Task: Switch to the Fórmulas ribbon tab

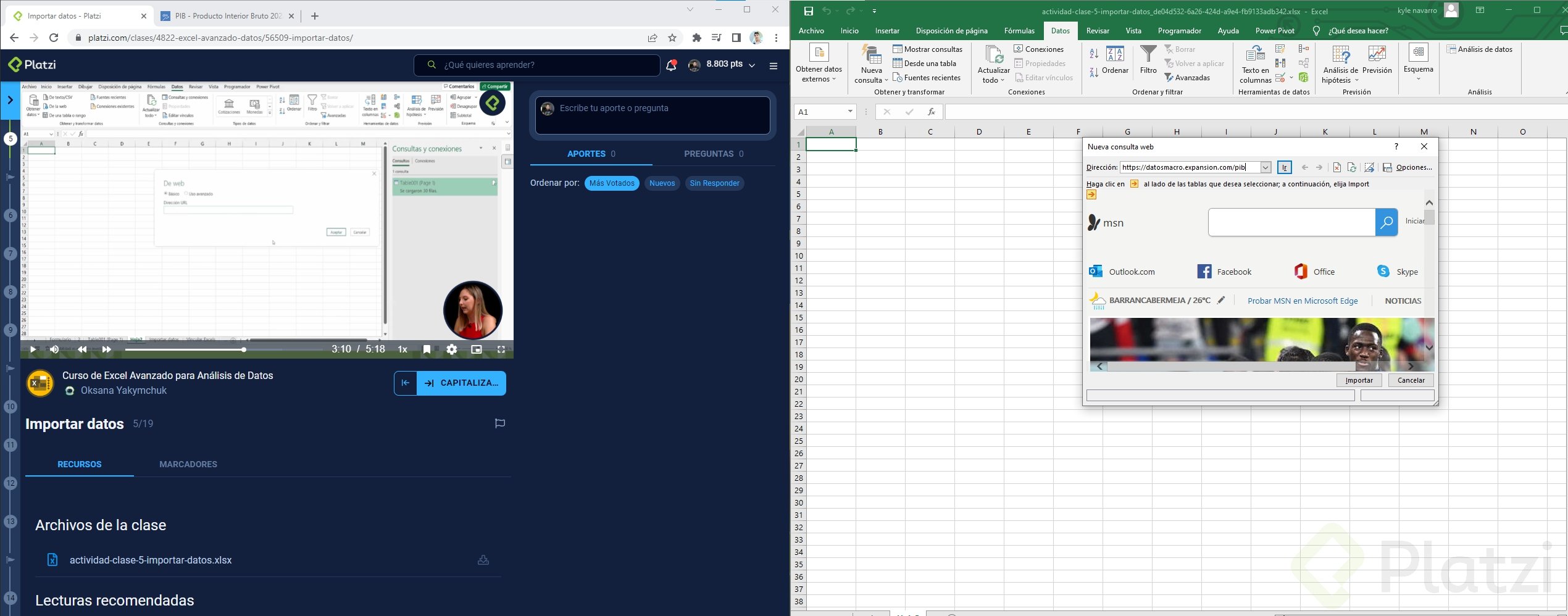Action: (1019, 31)
